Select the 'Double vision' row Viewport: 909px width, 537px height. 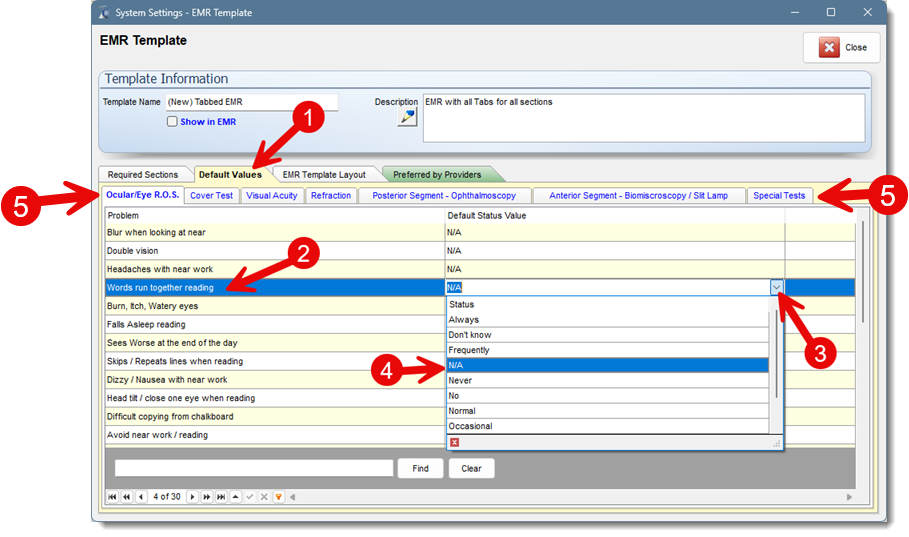tap(480, 251)
